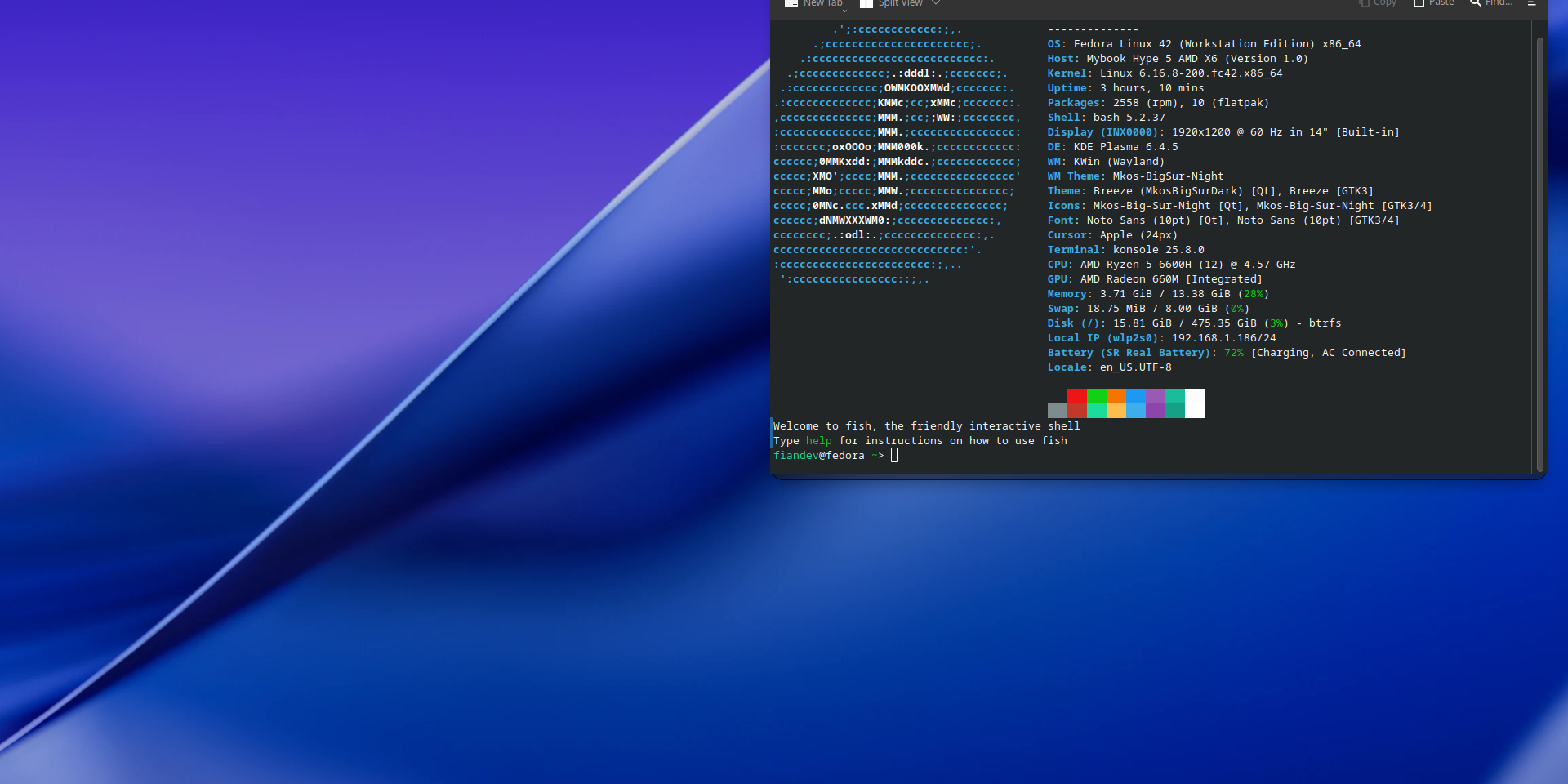Open the hamburger menu in Konsole

(1531, 3)
